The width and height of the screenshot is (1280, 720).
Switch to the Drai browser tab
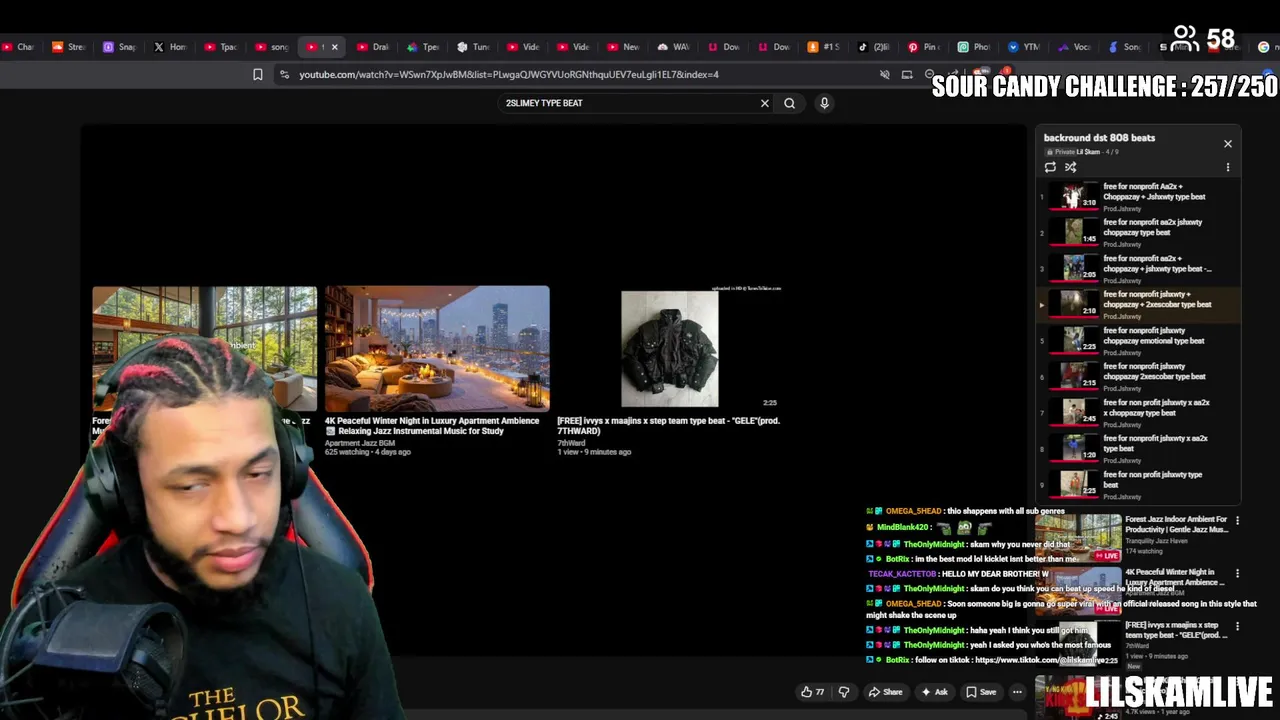[x=372, y=47]
